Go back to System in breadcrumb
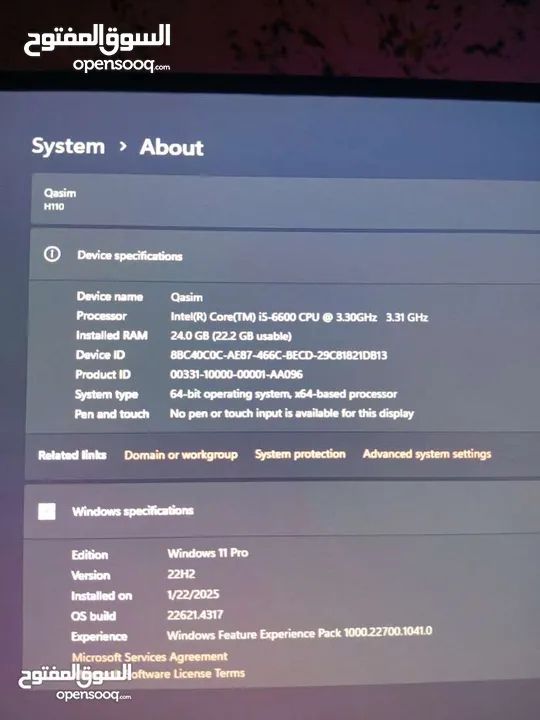 point(68,146)
